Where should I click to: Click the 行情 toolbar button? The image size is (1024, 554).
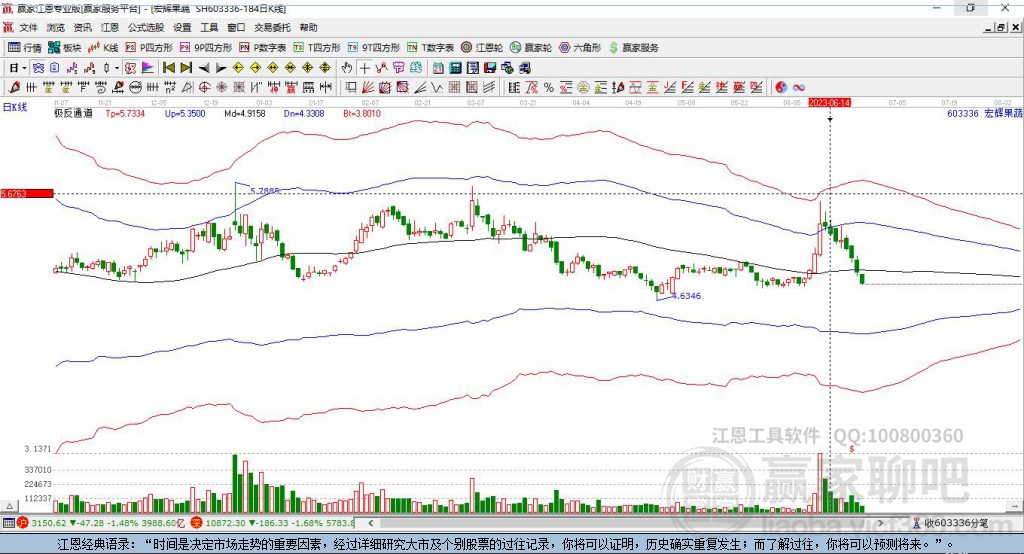click(x=24, y=48)
